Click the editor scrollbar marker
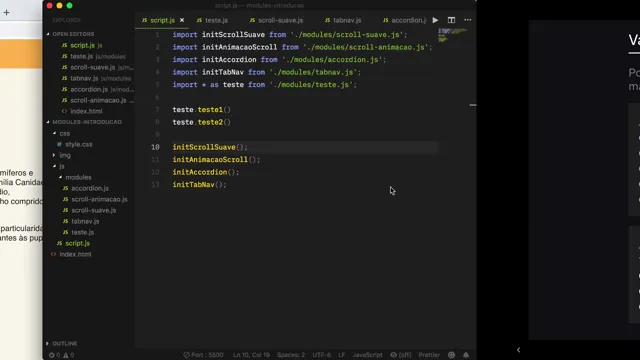Image resolution: width=640 pixels, height=360 pixels. pyautogui.click(x=473, y=105)
